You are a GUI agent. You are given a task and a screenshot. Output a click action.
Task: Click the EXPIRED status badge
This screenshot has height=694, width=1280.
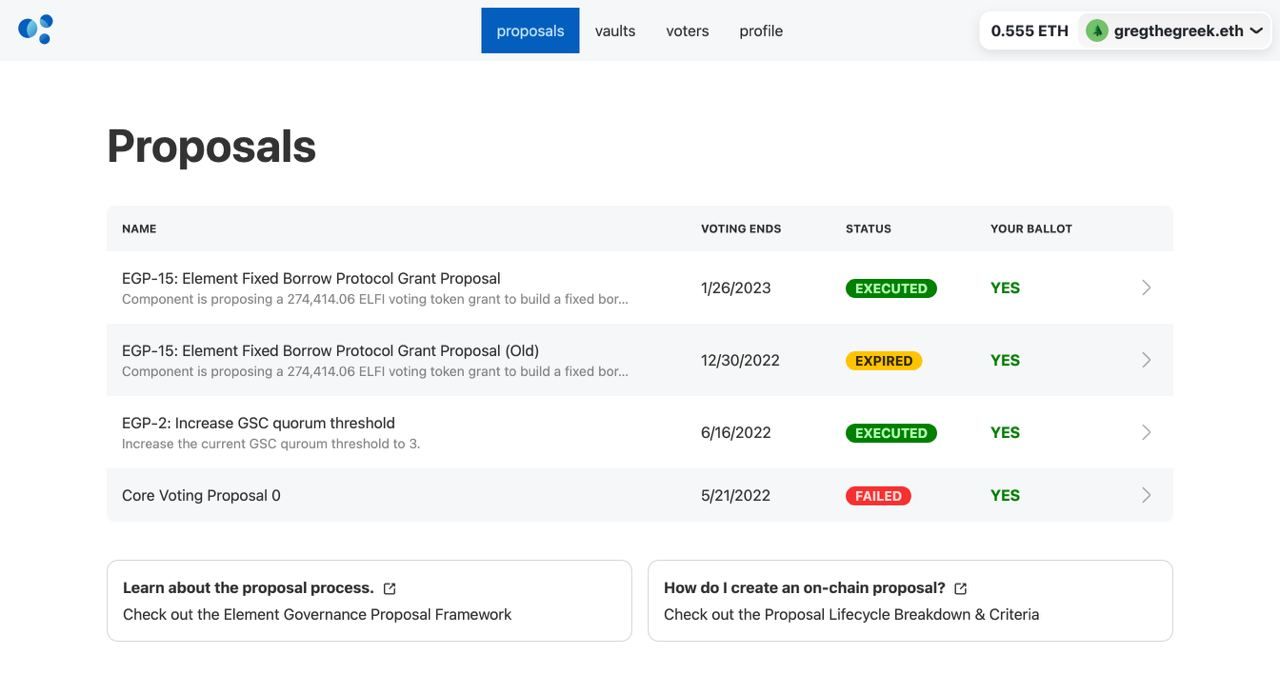tap(884, 361)
